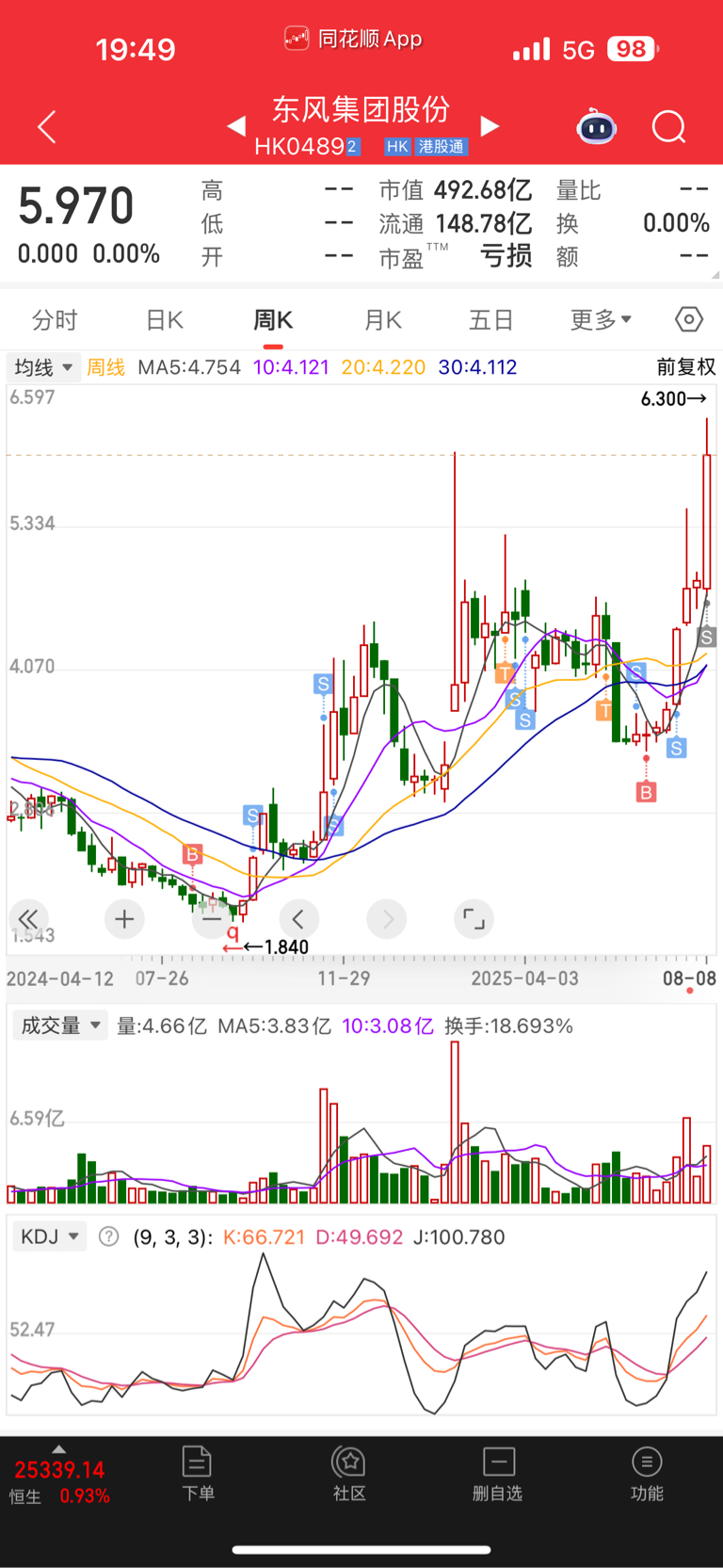Open 更多 period dropdown
This screenshot has width=723, height=1568.
coord(601,320)
